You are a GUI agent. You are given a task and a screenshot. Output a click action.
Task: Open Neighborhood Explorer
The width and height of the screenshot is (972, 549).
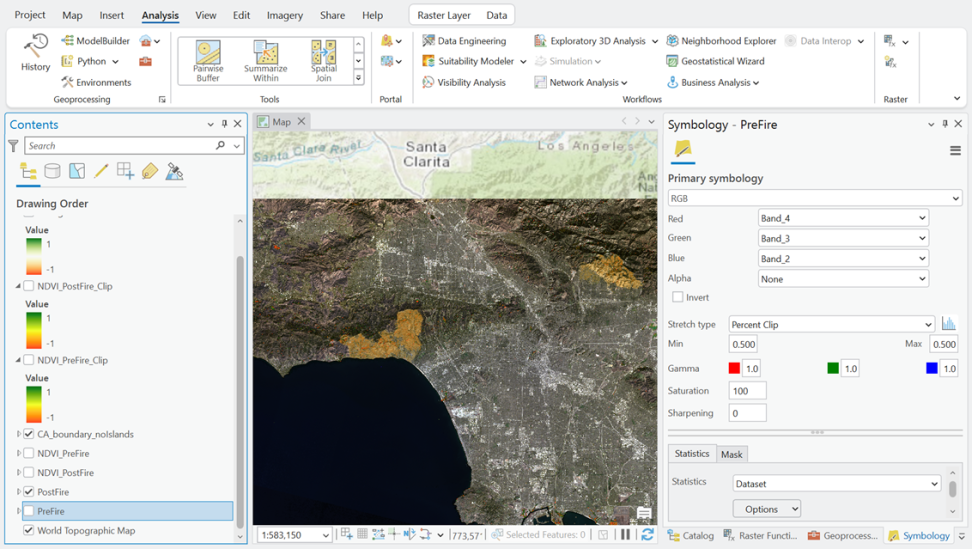pos(721,41)
